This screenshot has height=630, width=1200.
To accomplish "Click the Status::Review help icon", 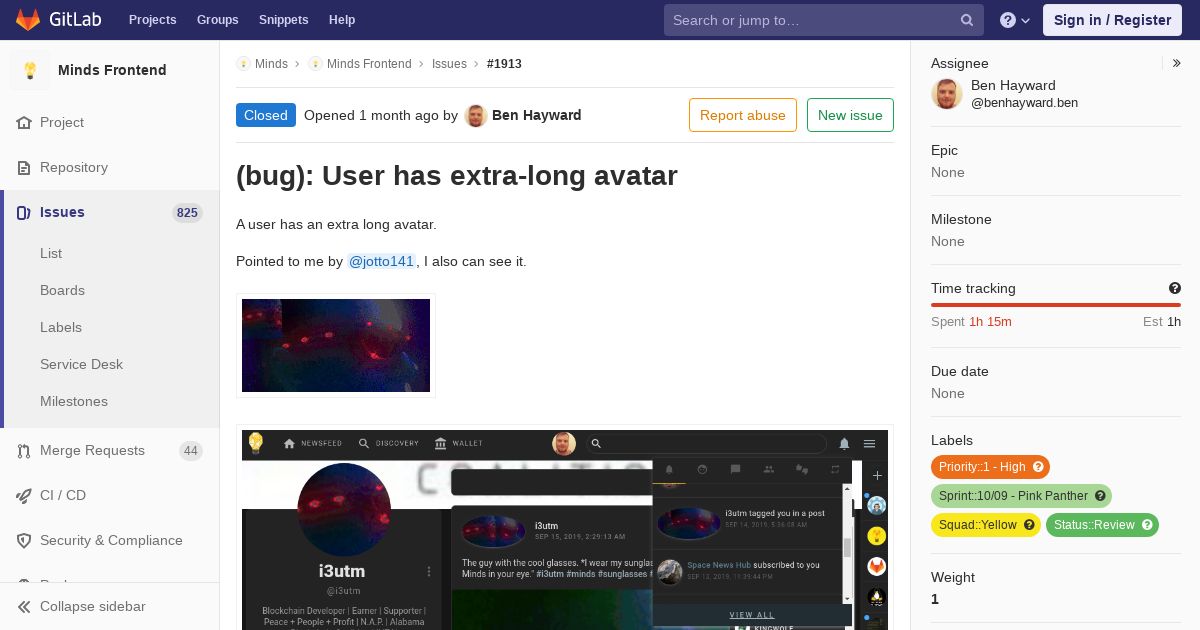I will [x=1147, y=525].
